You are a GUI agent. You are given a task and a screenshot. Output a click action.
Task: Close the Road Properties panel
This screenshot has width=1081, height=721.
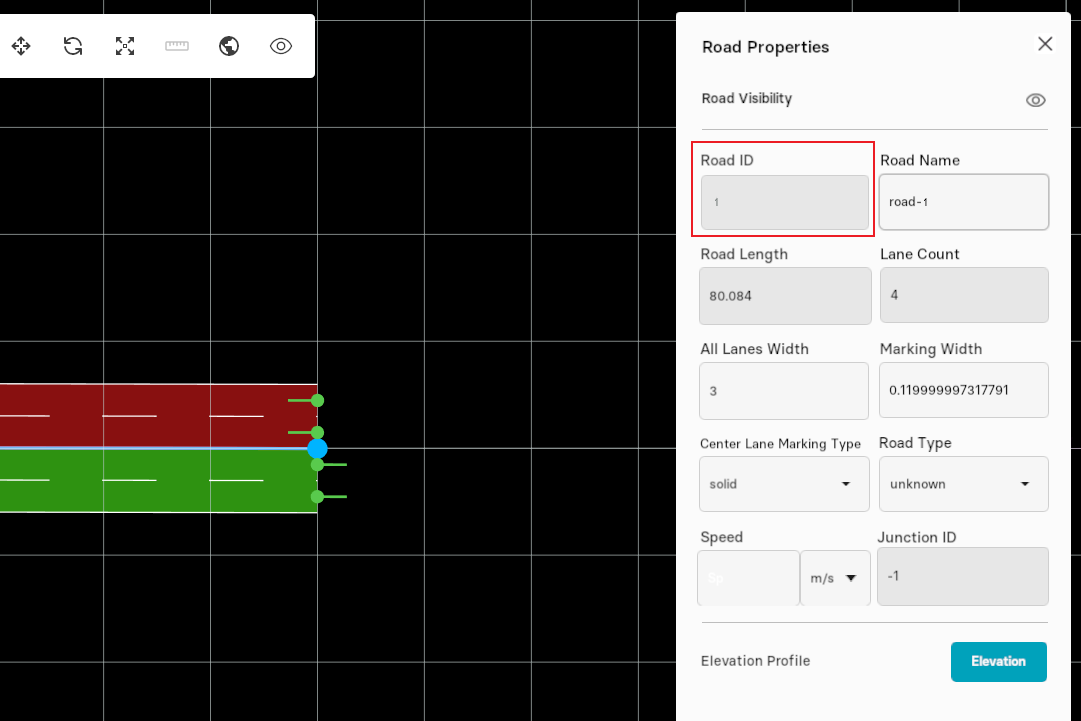(1045, 44)
